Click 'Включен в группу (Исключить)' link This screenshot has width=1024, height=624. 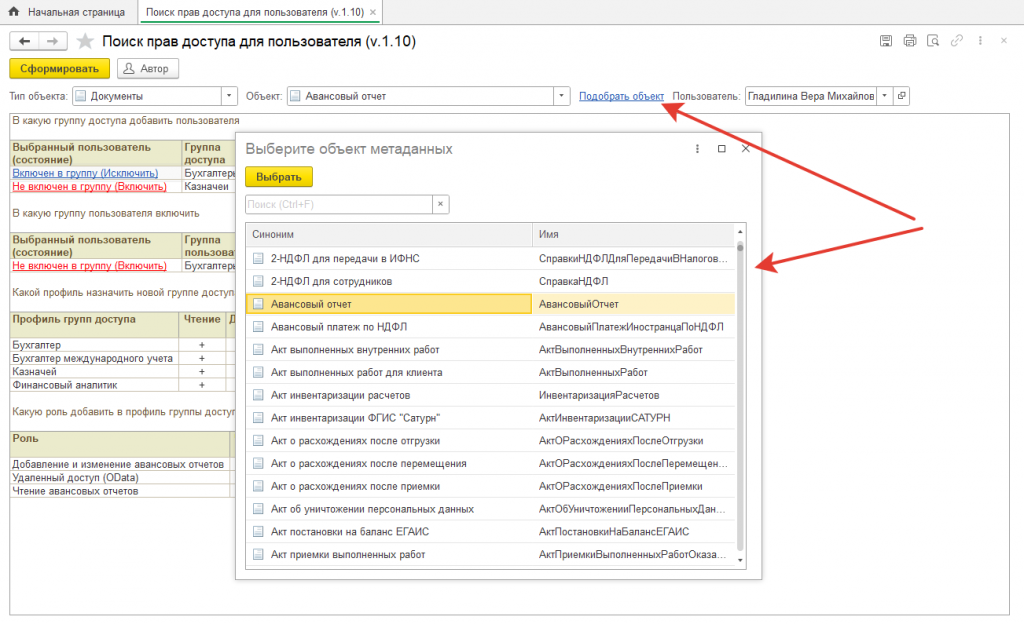tap(86, 173)
